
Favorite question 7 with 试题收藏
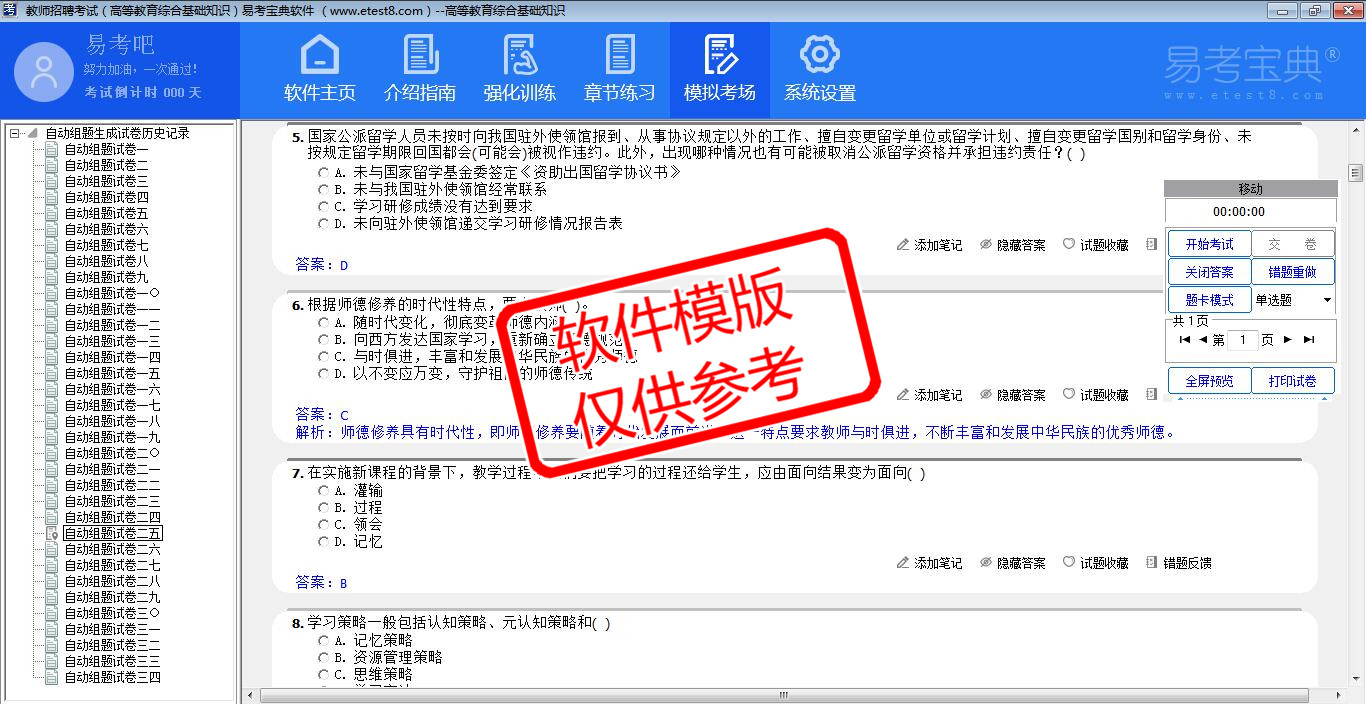[1096, 563]
